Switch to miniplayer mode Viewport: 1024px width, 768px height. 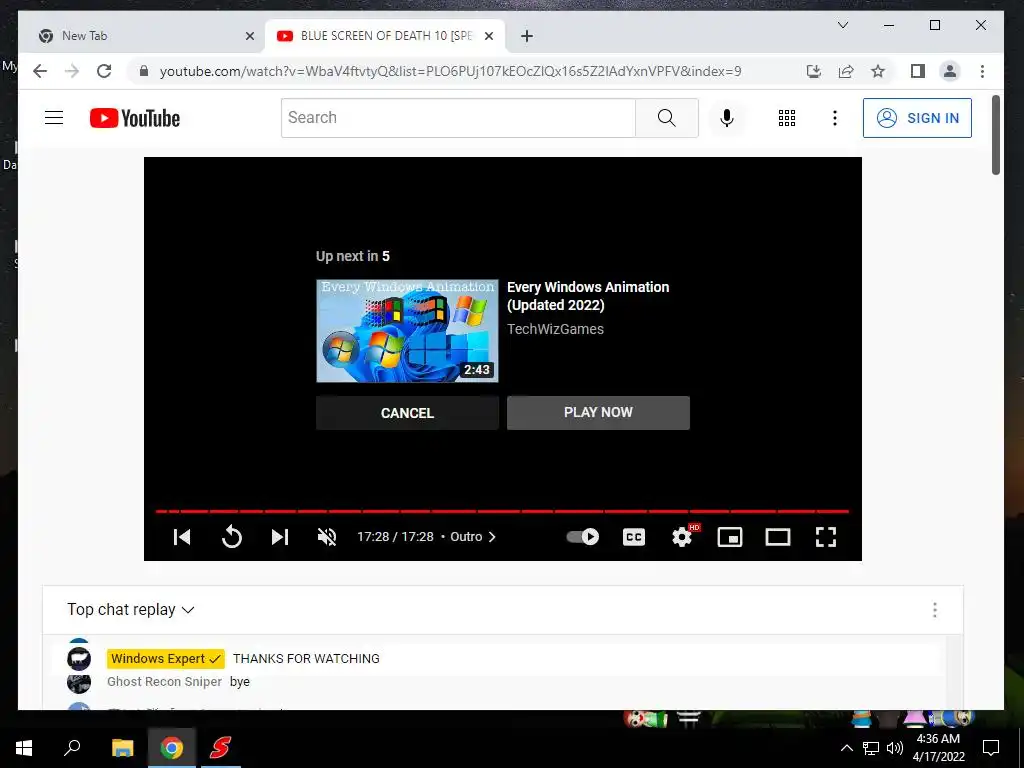729,537
